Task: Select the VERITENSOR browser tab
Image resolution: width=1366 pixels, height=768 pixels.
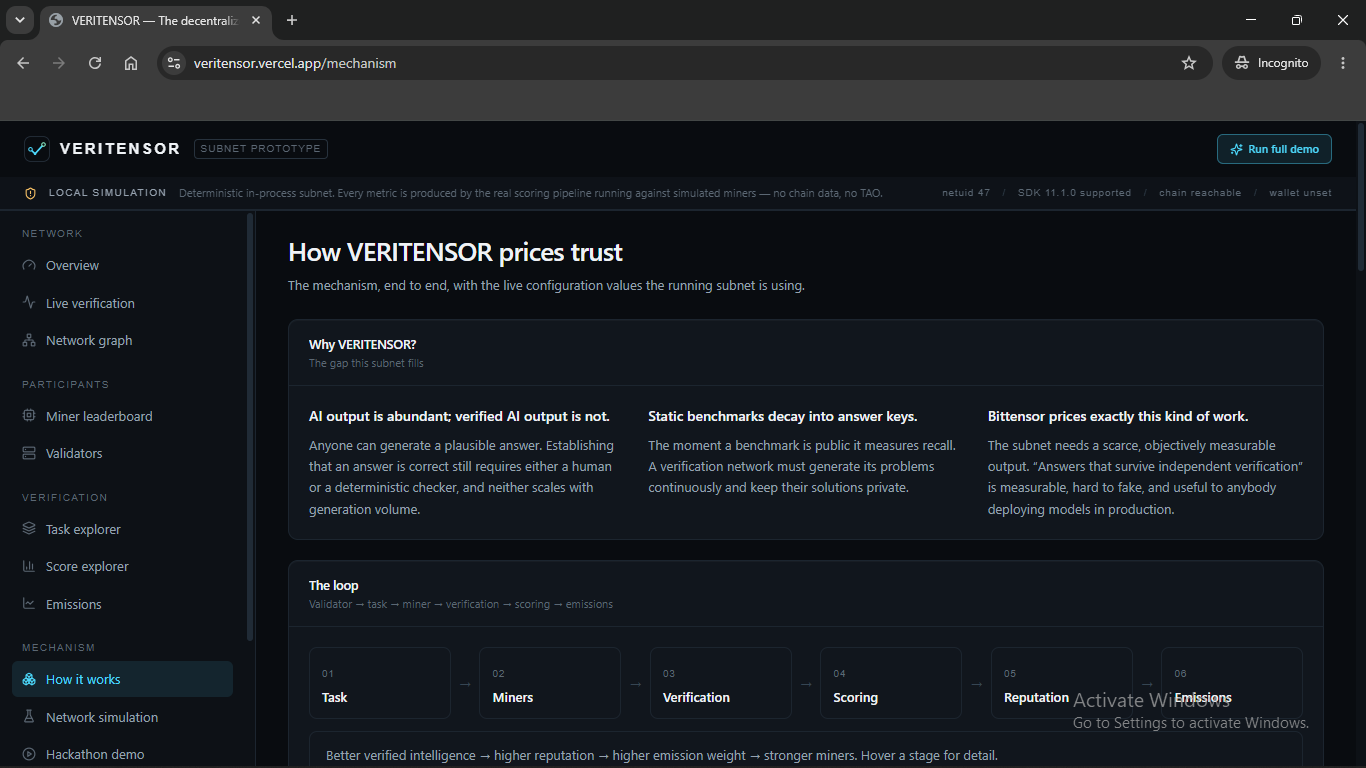Action: [x=156, y=20]
